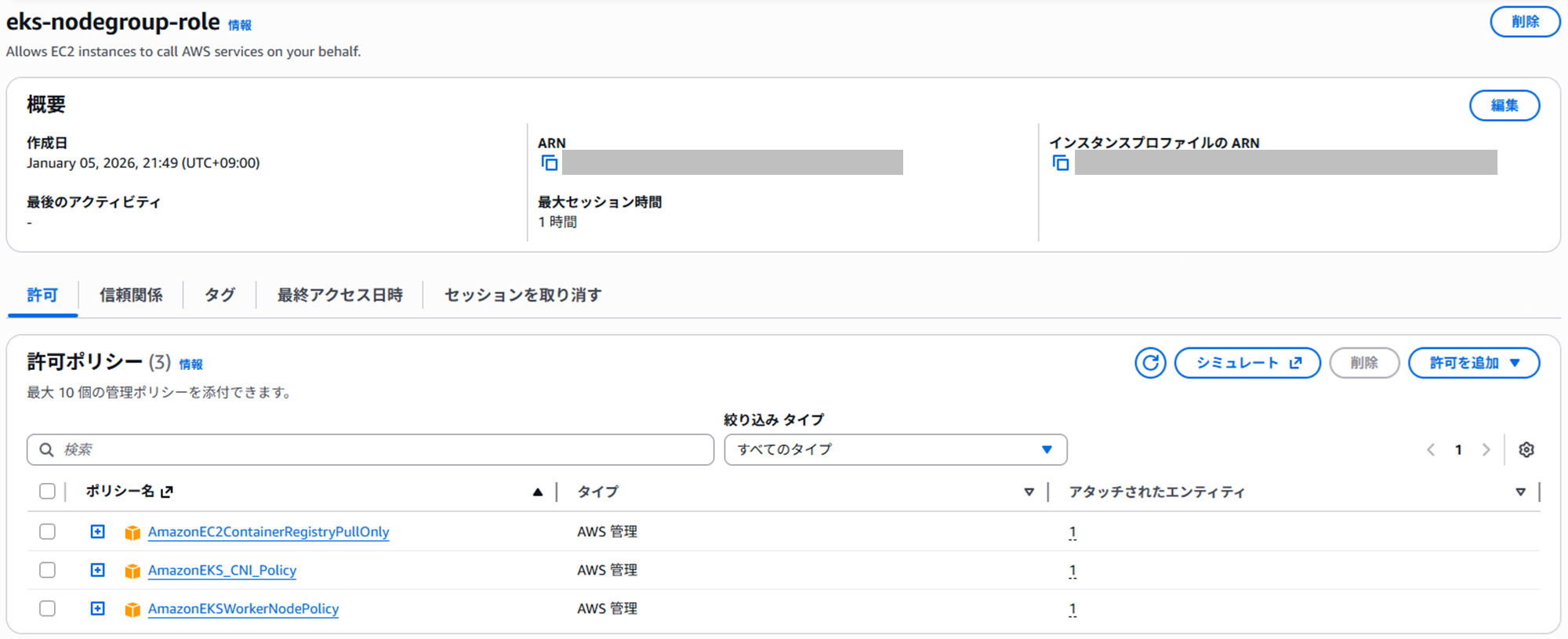This screenshot has width=1568, height=639.
Task: Click the 編集 button in 概要
Action: tap(1504, 105)
